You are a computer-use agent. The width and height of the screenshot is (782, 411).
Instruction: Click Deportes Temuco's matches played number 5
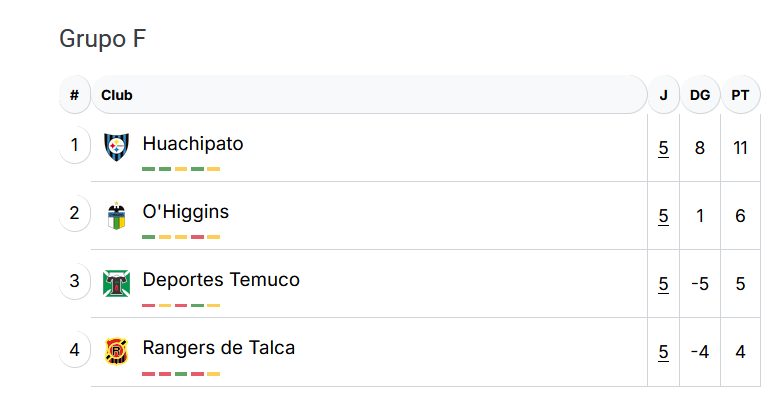(663, 284)
